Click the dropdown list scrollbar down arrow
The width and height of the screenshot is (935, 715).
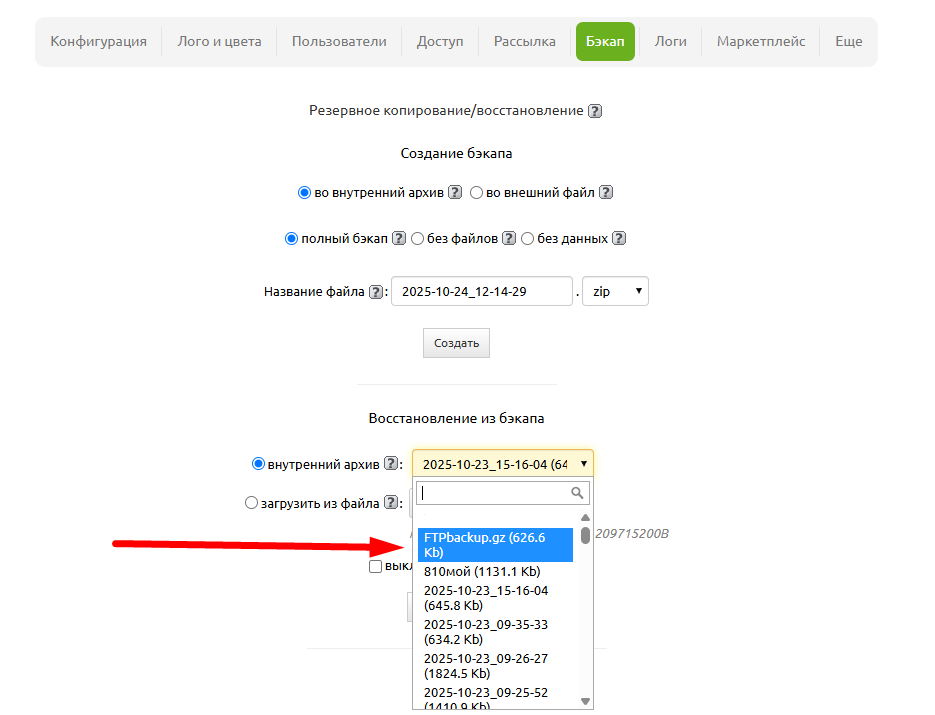coord(585,701)
